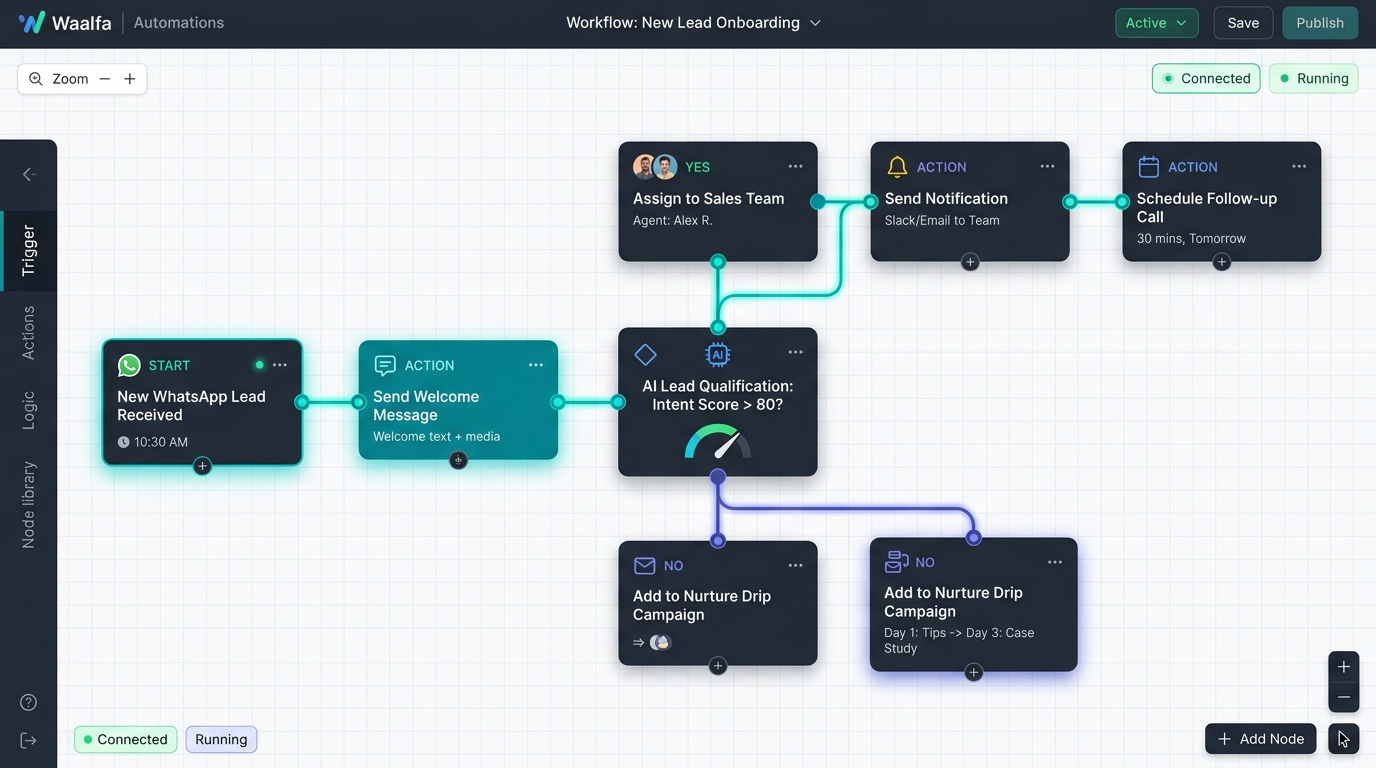Add a step below Schedule Follow-up Call node
Screen dimensions: 1376x768
tap(1221, 262)
